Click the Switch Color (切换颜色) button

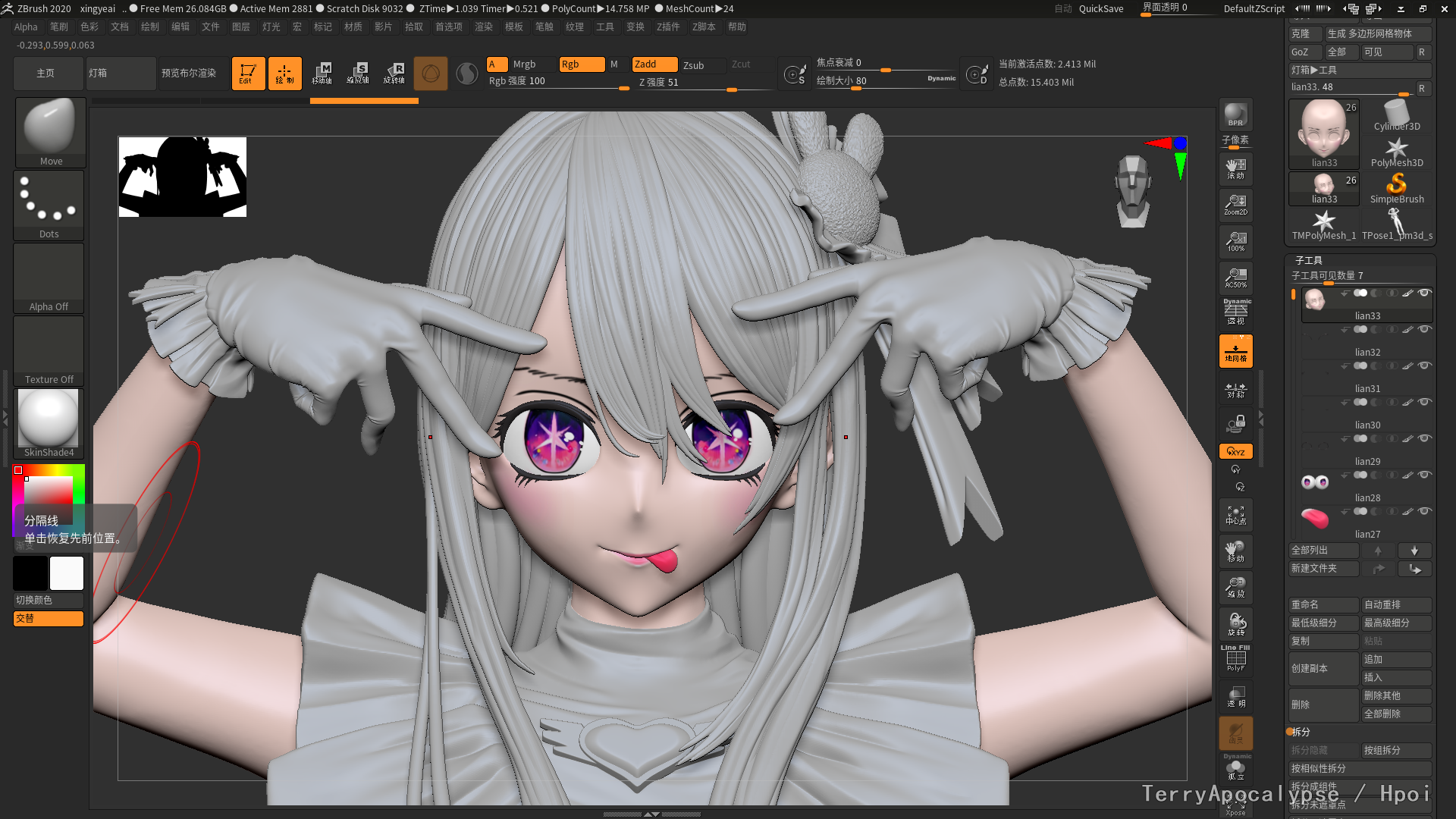tap(49, 600)
